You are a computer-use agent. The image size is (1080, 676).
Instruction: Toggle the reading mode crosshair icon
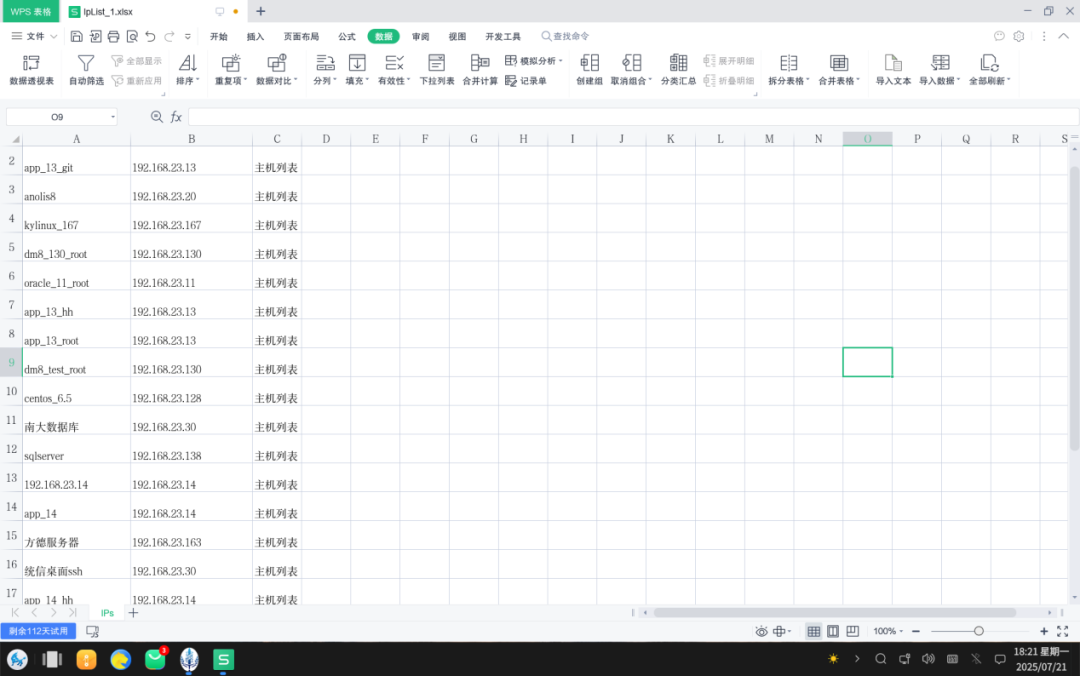click(779, 631)
